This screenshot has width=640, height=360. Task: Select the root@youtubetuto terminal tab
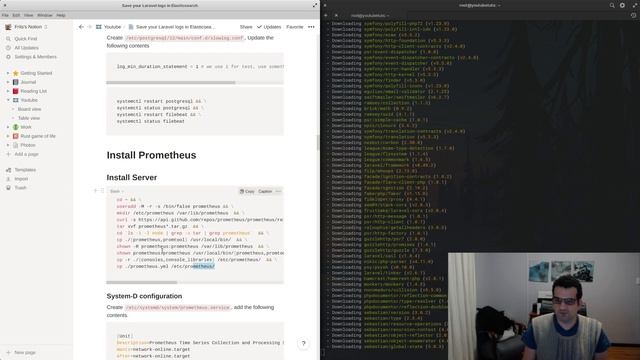click(x=370, y=16)
